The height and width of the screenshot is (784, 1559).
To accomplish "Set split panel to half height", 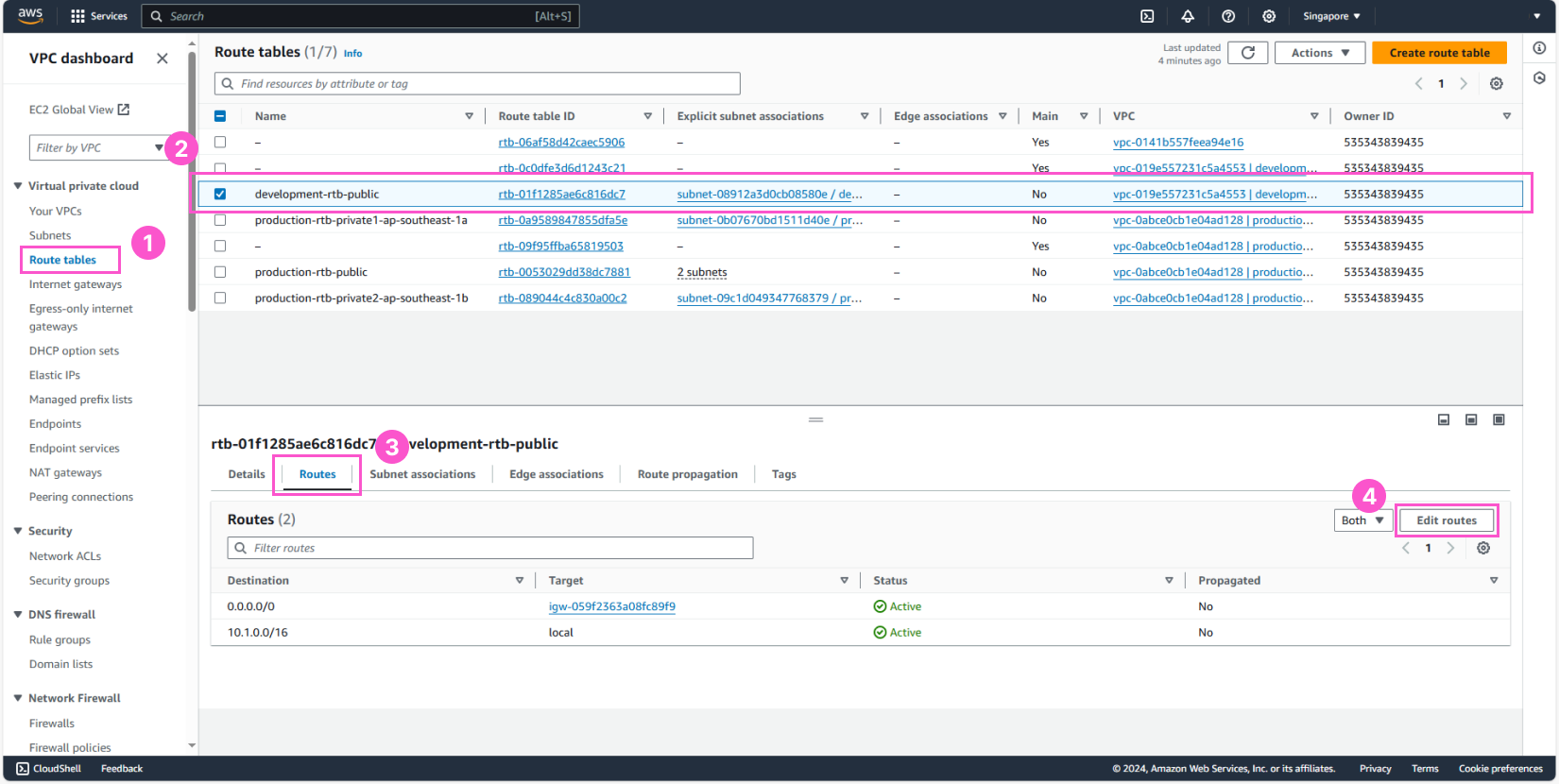I will (x=1471, y=419).
